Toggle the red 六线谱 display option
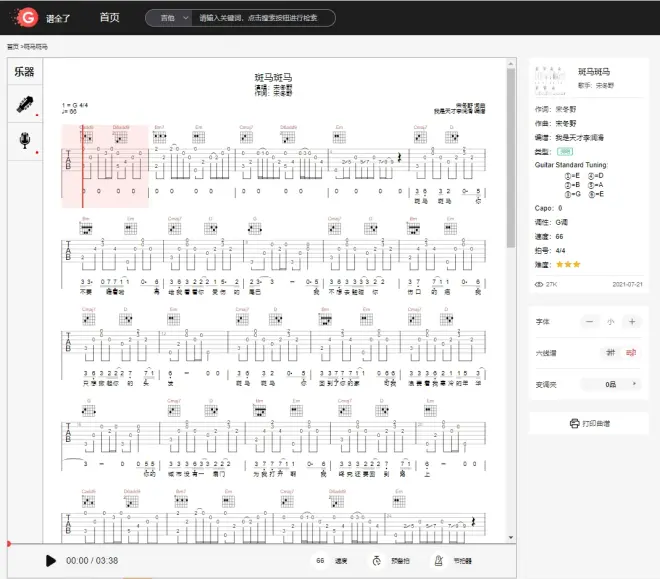The width and height of the screenshot is (660, 579). click(631, 352)
